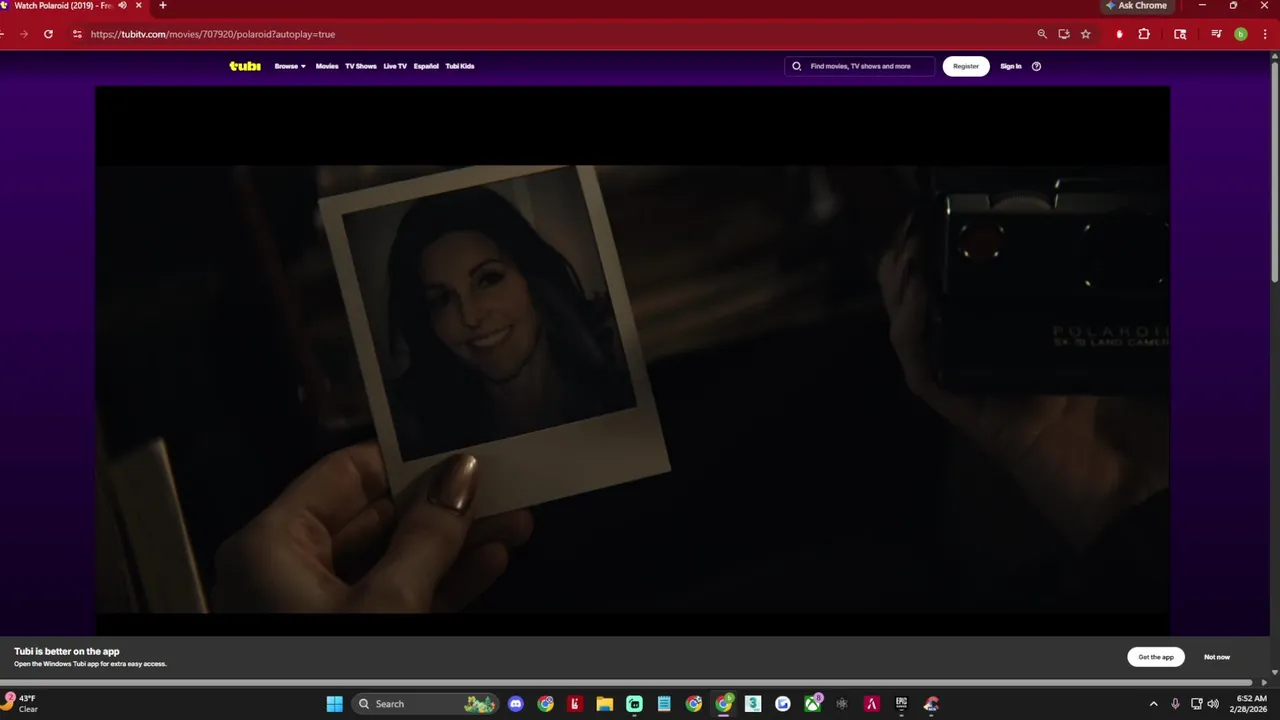Screen dimensions: 1280x720
Task: Bookmark this tab with the star icon
Action: (x=1086, y=34)
